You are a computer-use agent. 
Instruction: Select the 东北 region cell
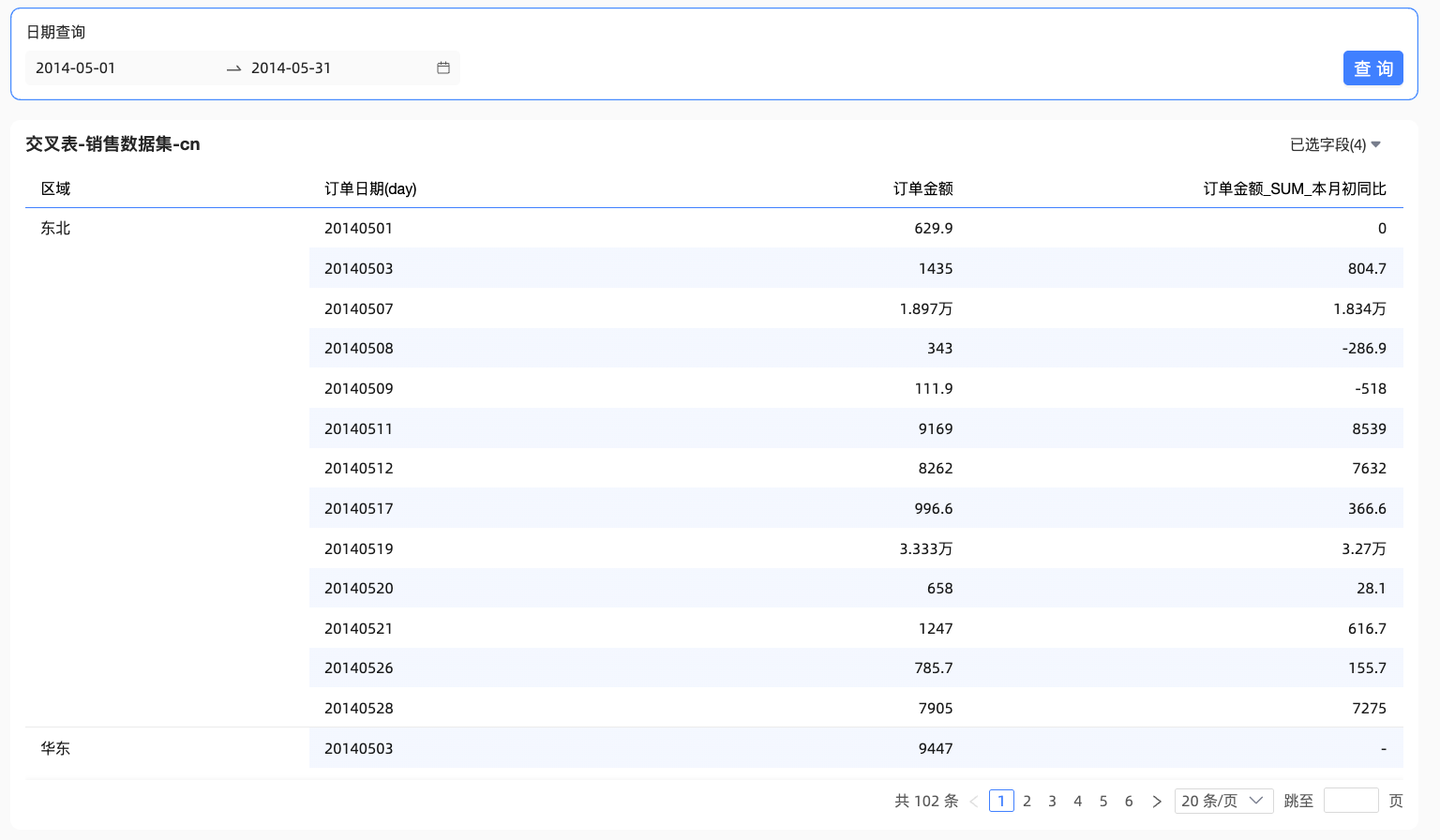click(x=55, y=228)
